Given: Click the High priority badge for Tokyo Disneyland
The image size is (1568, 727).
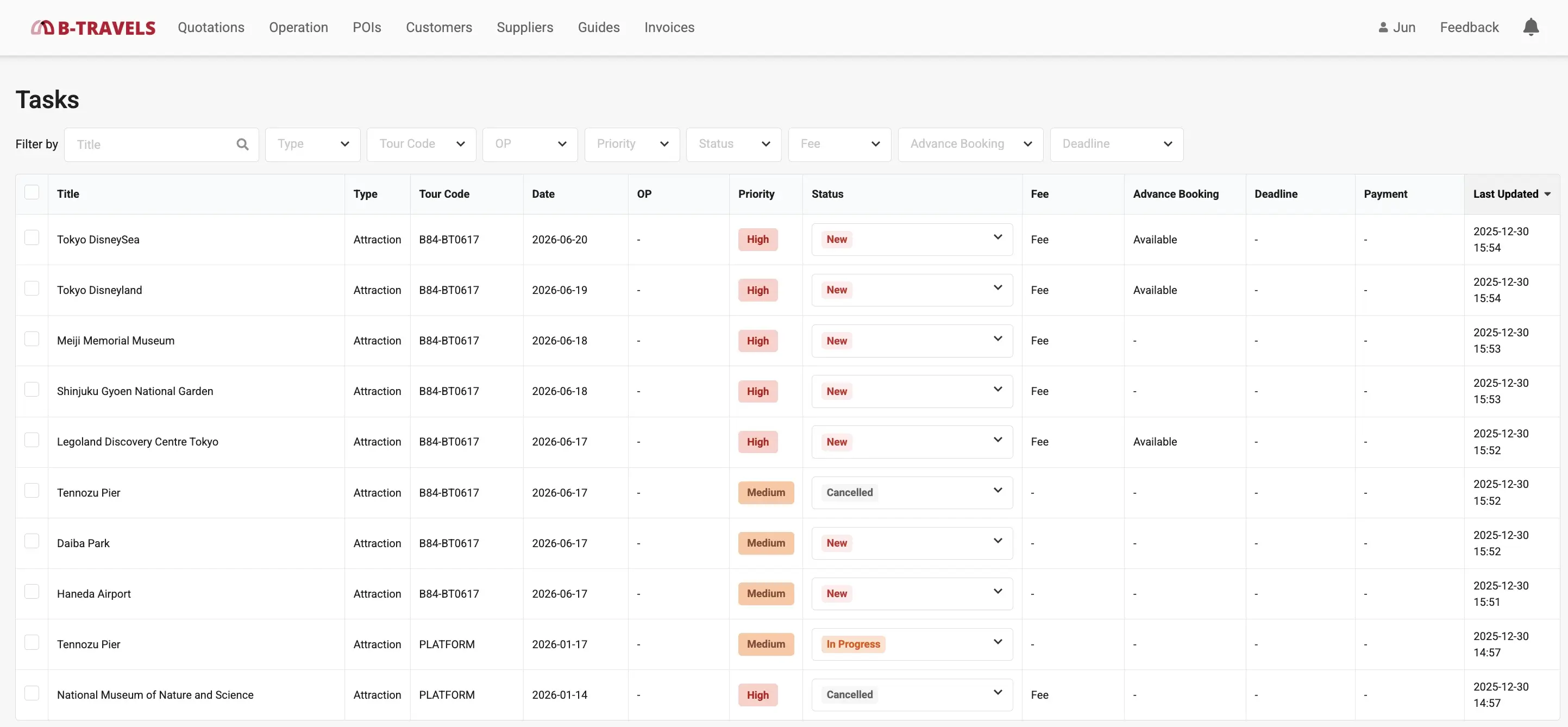Looking at the screenshot, I should tap(758, 290).
